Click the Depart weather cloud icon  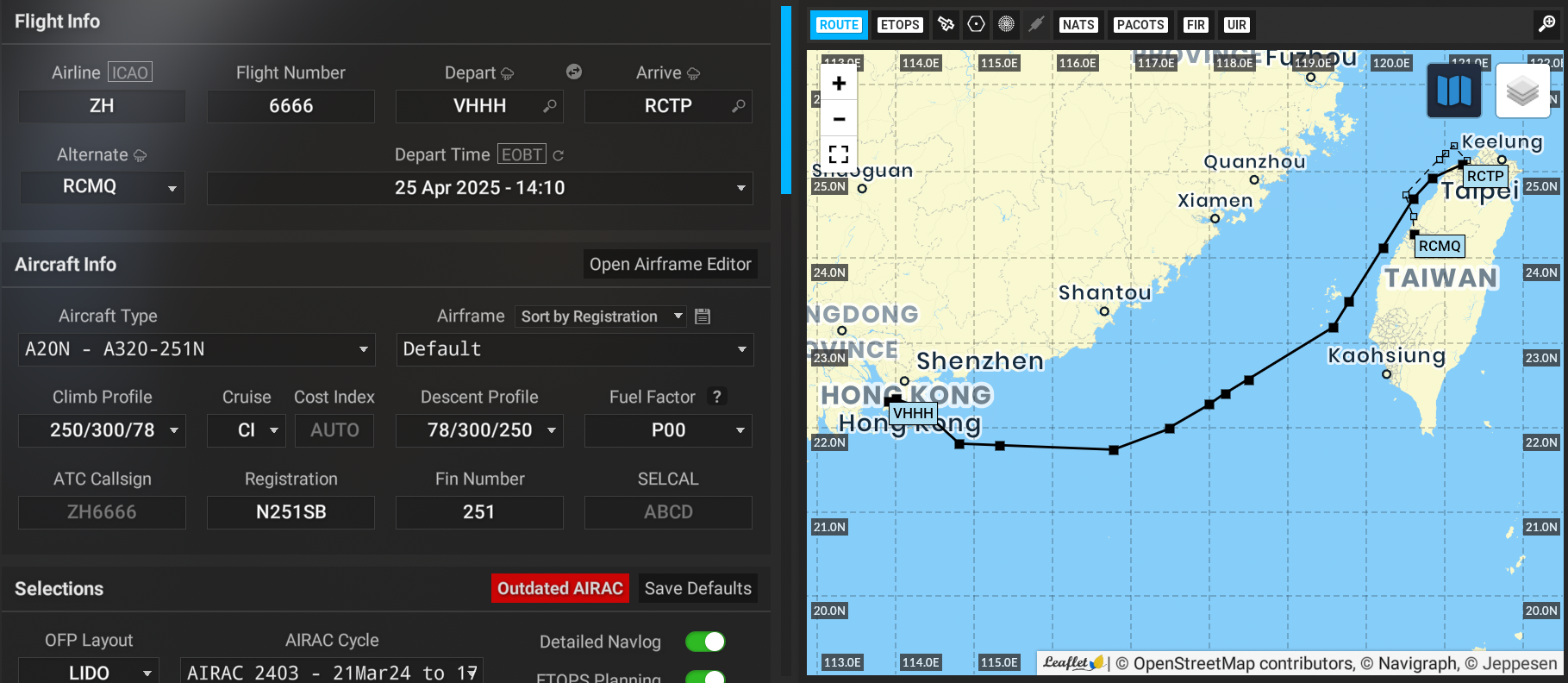[x=507, y=74]
